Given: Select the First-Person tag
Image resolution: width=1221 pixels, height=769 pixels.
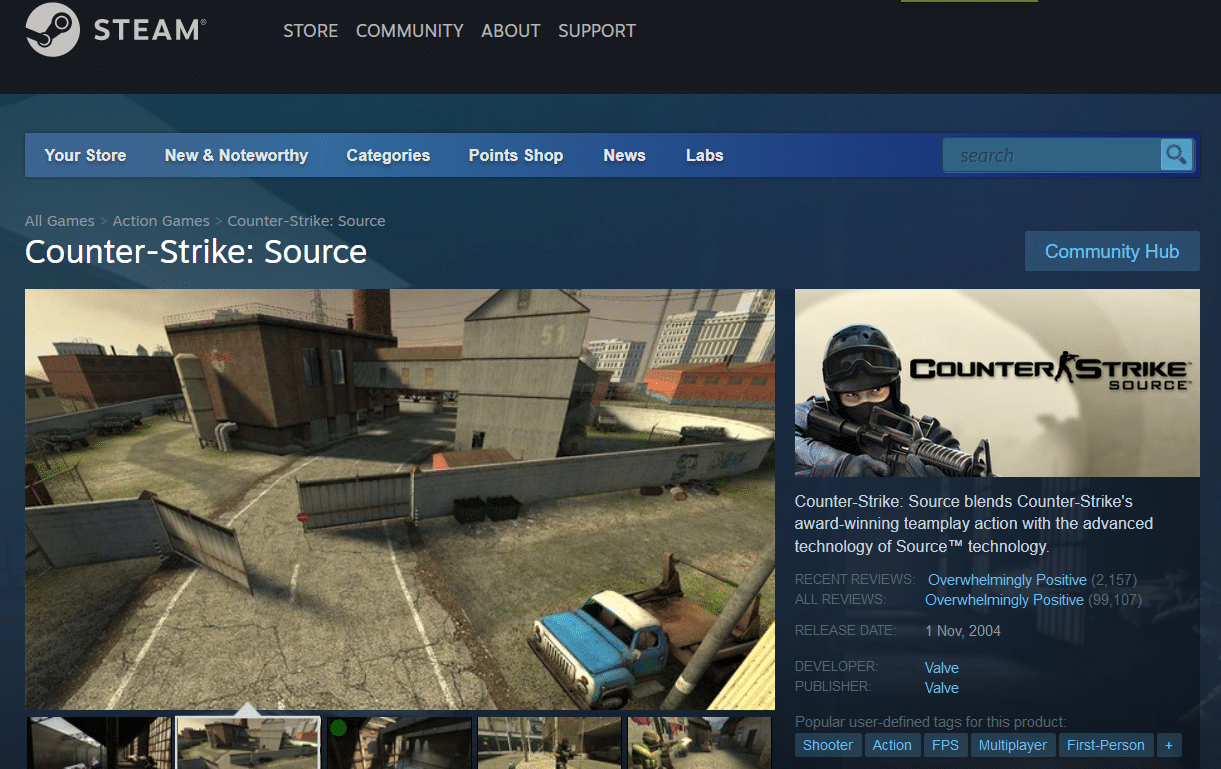Looking at the screenshot, I should (1106, 745).
